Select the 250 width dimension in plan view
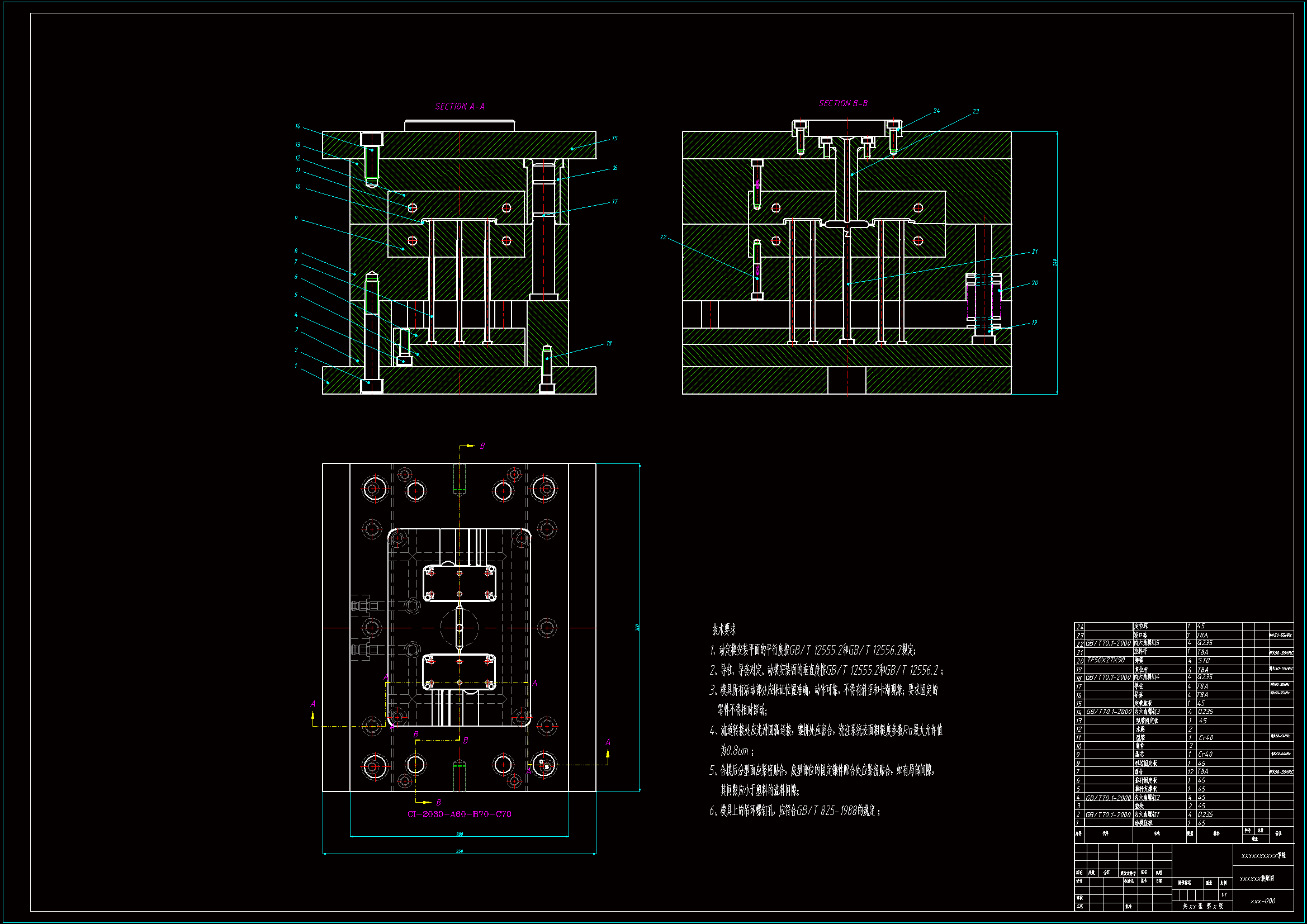This screenshot has width=1307, height=924. (x=460, y=851)
